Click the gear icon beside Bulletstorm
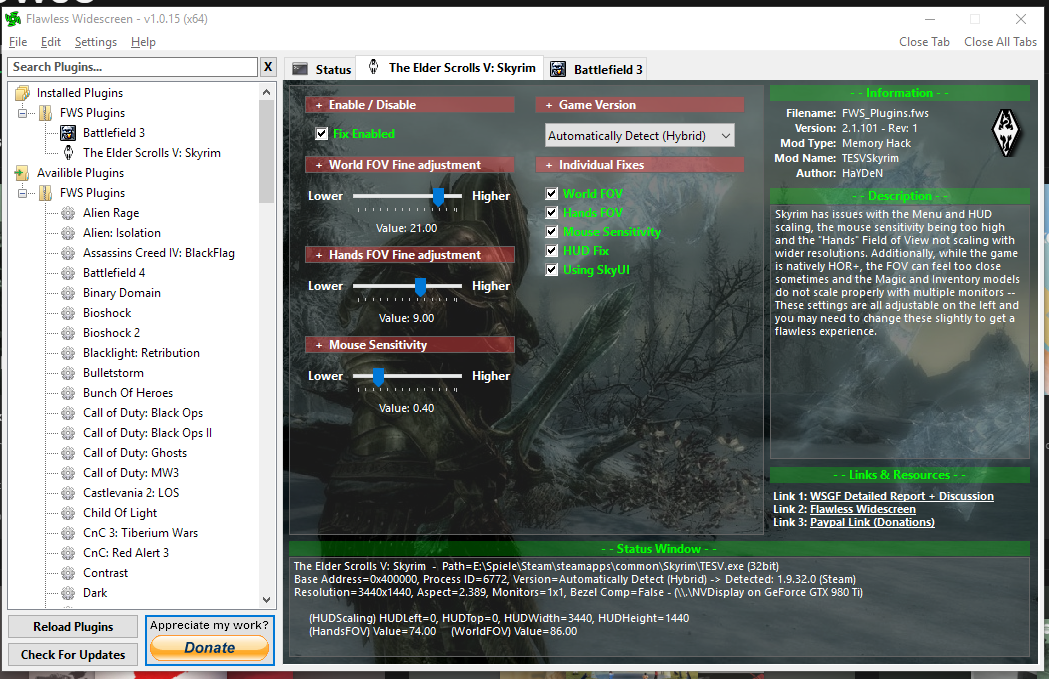This screenshot has height=679, width=1049. pos(68,373)
